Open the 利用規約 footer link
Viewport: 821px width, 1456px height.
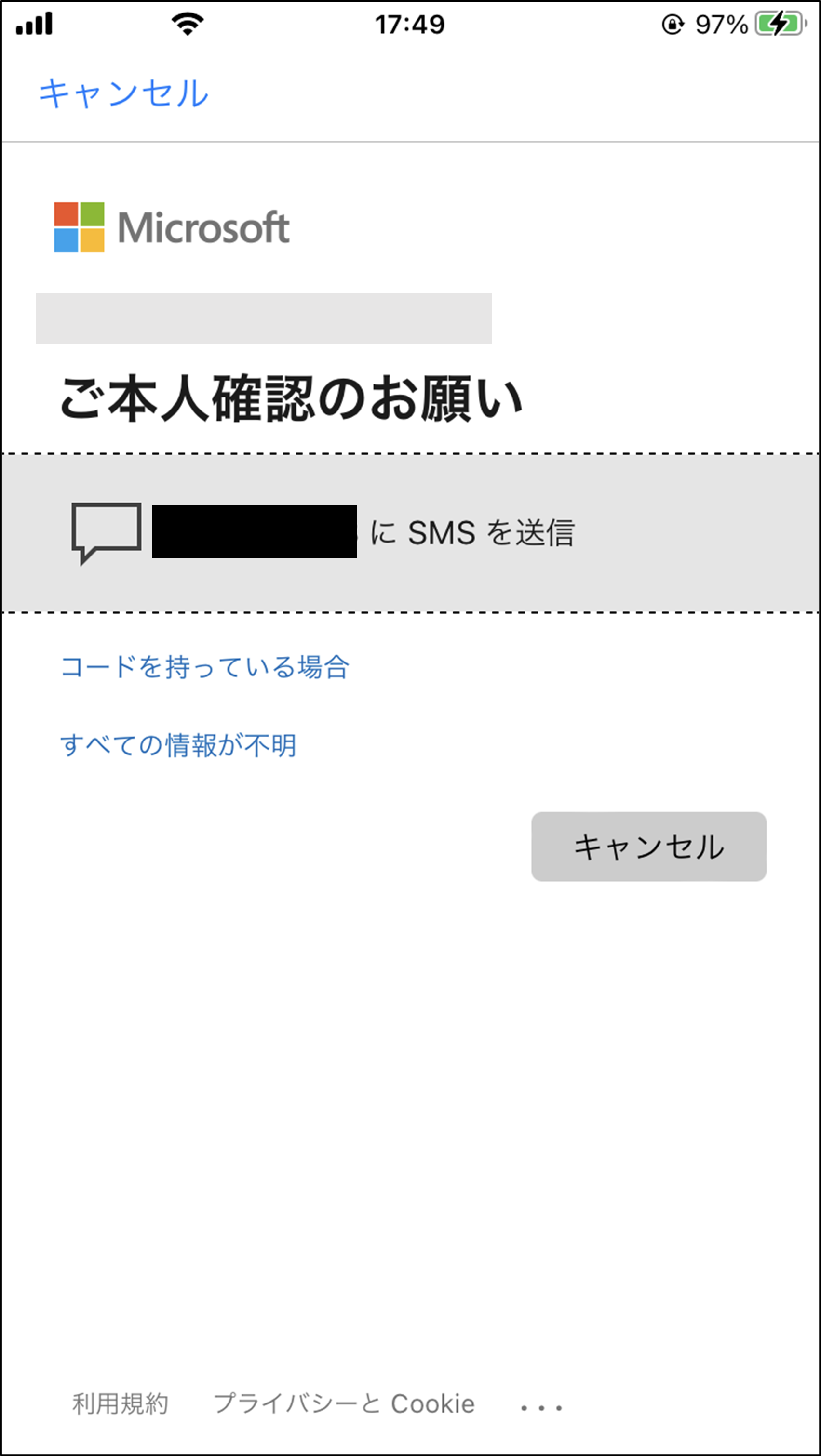pyautogui.click(x=121, y=1404)
